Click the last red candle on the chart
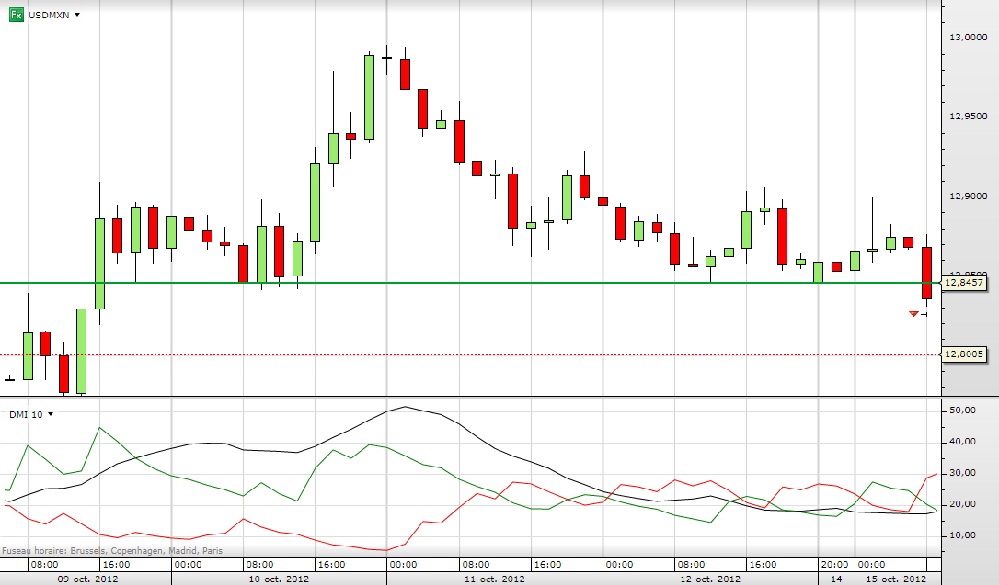 point(927,272)
